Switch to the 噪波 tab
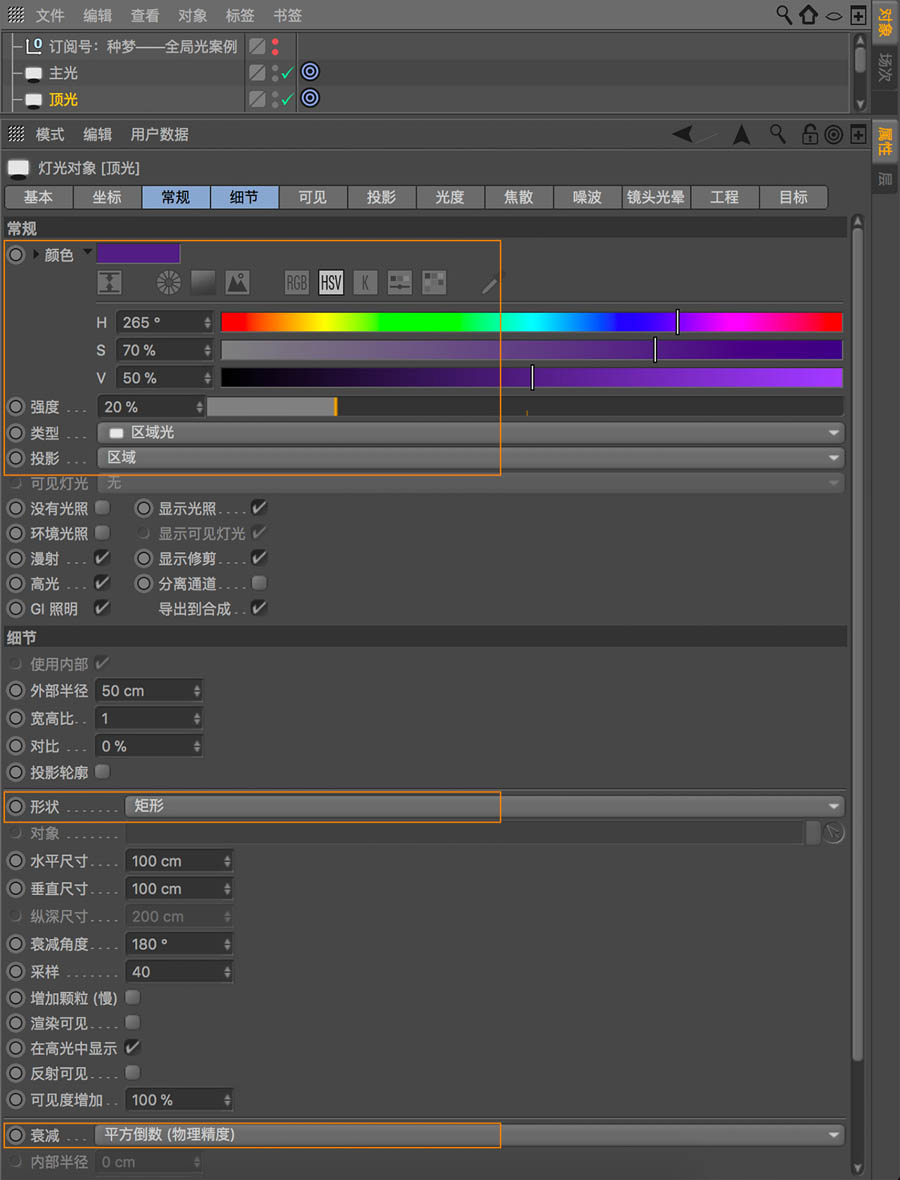This screenshot has height=1180, width=900. click(586, 197)
